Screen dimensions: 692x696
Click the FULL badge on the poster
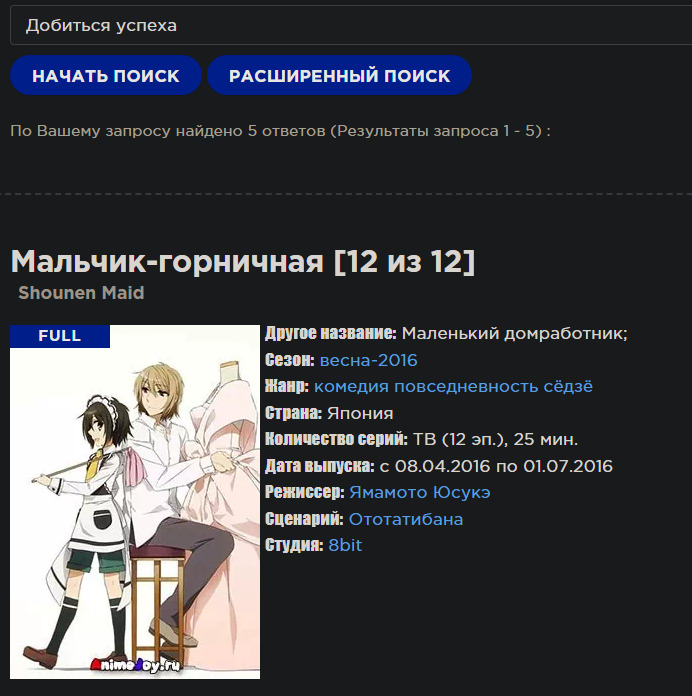[x=60, y=336]
